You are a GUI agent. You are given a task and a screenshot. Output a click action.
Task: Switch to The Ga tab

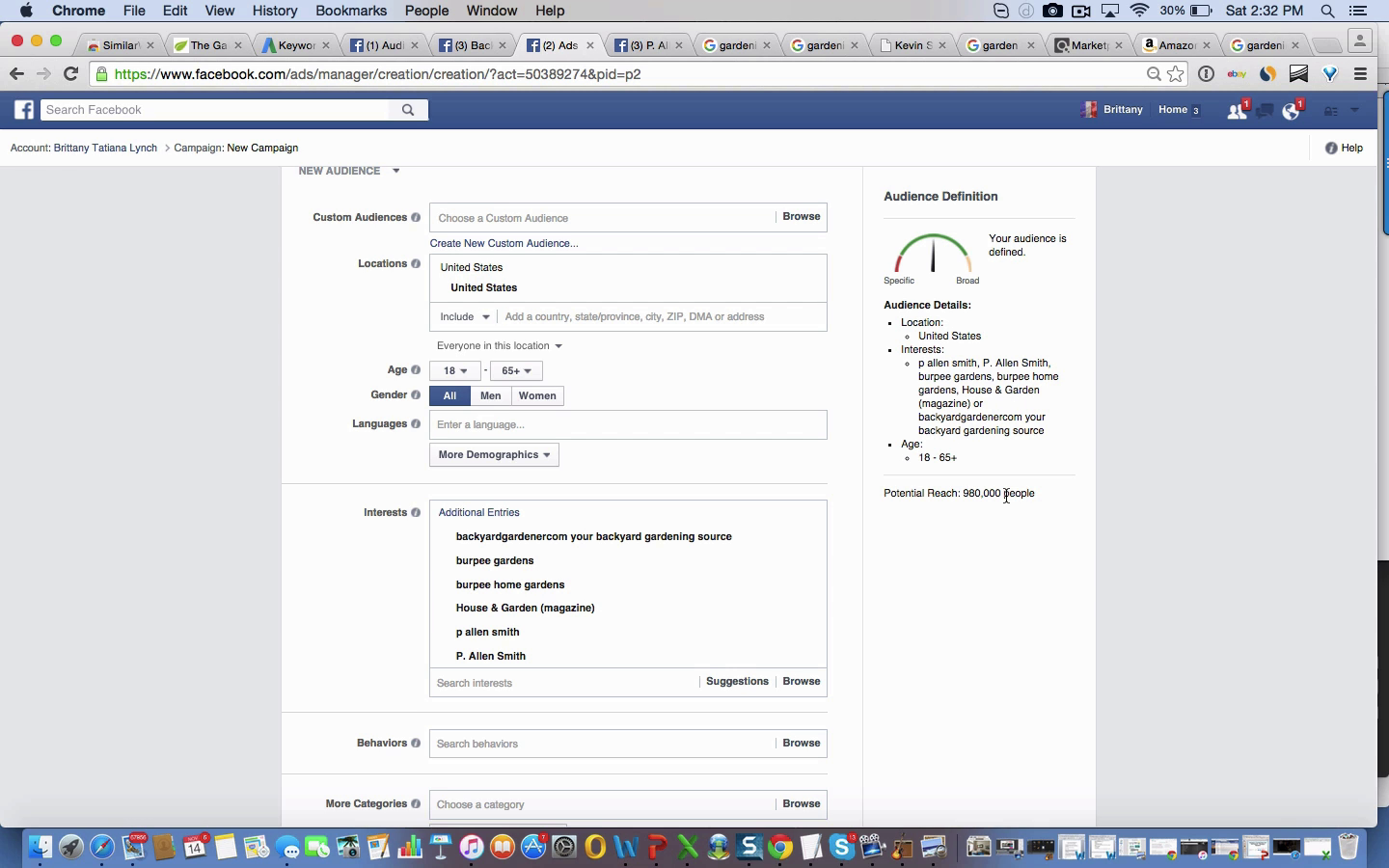207,45
